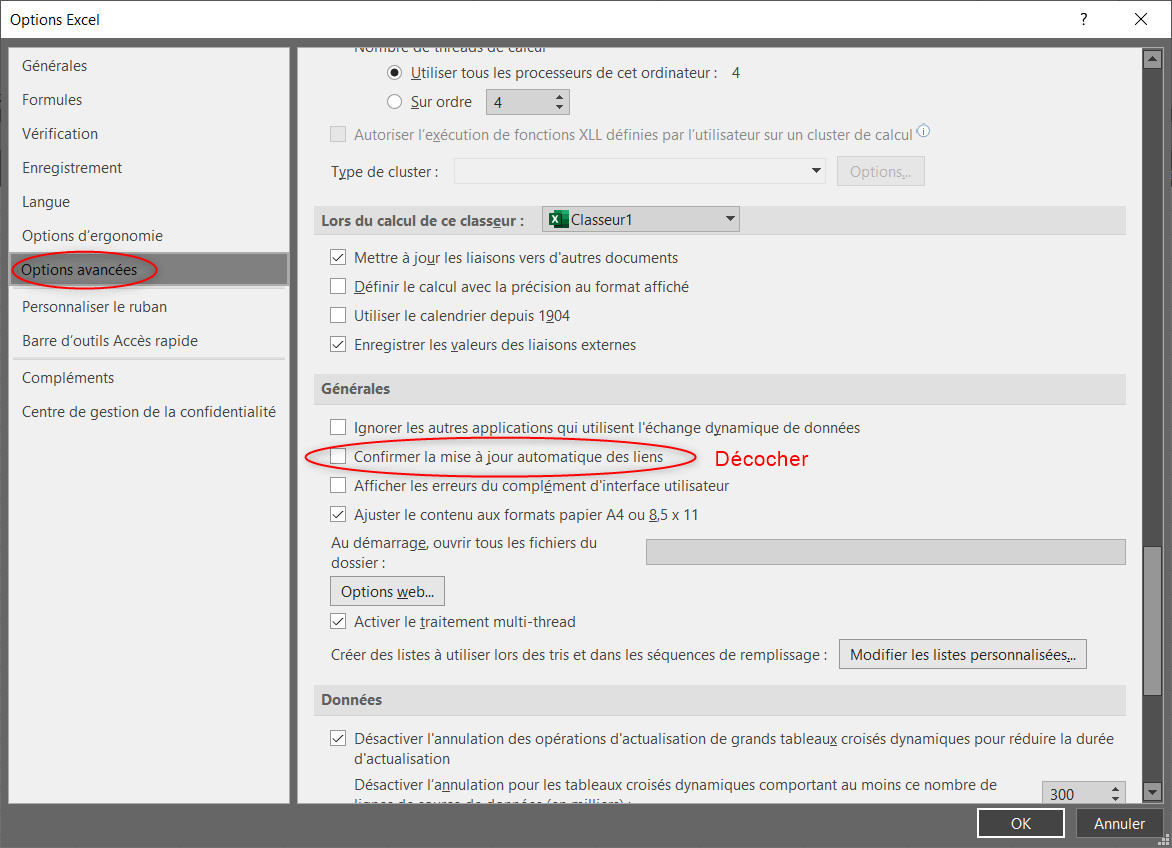Increase the 300 rows spinner value
The height and width of the screenshot is (848, 1172).
tap(1115, 788)
